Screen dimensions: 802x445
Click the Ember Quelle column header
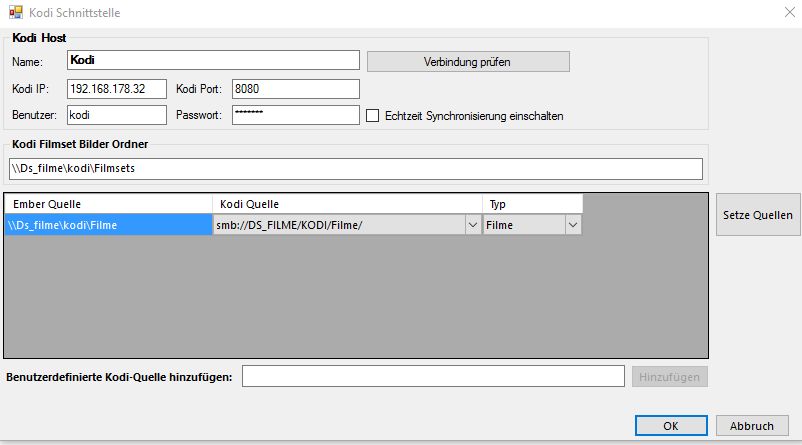coord(108,204)
